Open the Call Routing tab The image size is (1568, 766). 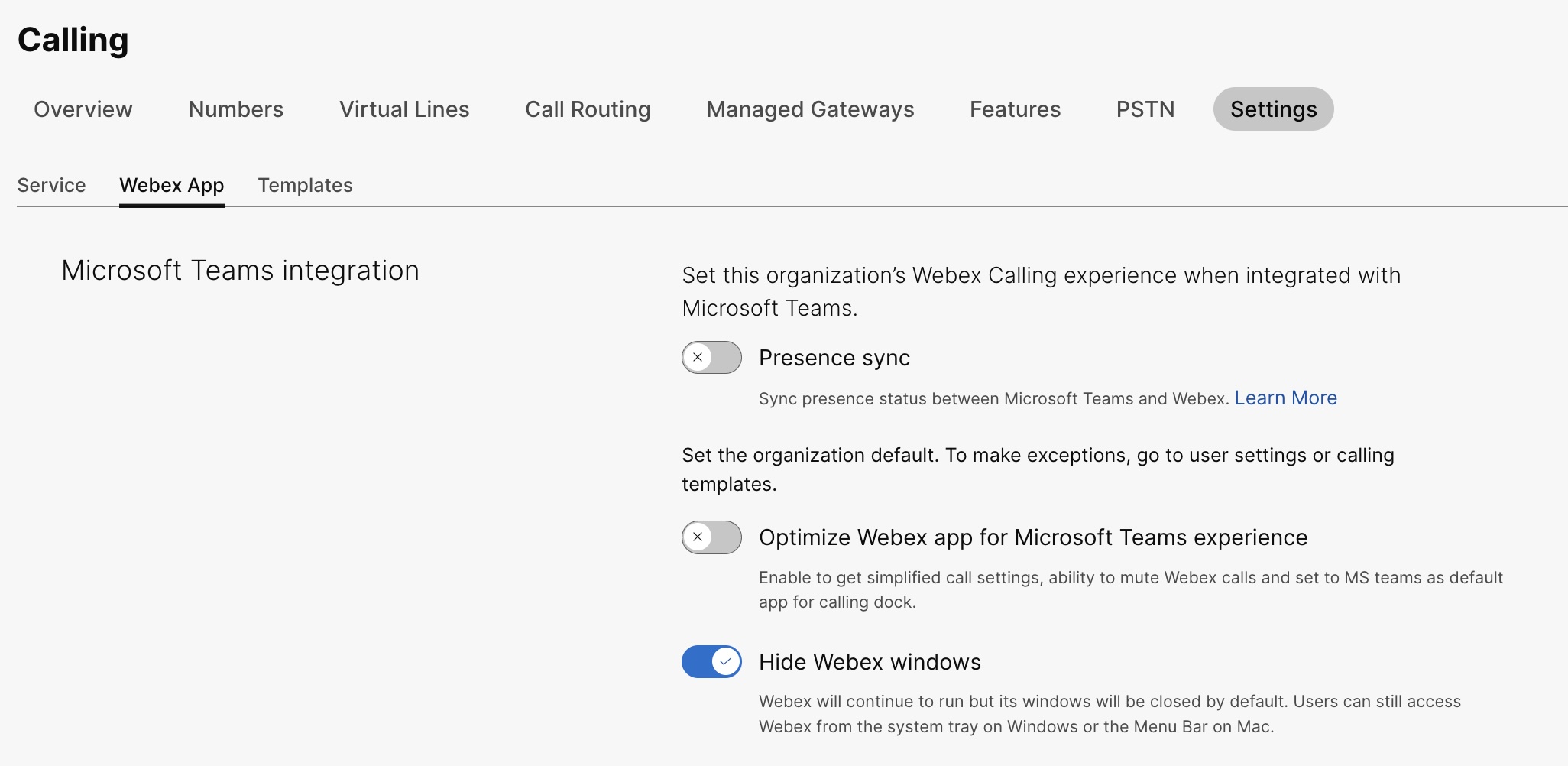588,109
